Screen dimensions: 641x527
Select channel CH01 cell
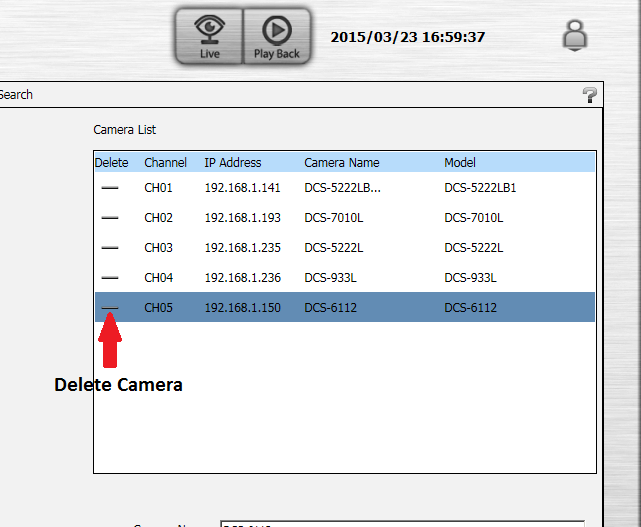tap(158, 188)
